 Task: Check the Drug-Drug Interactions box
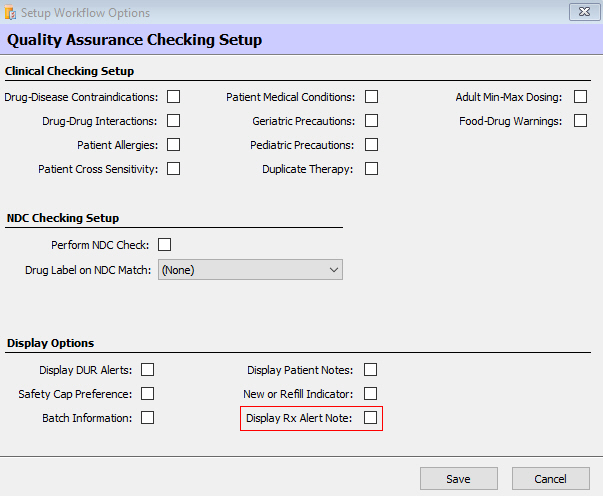click(x=173, y=121)
